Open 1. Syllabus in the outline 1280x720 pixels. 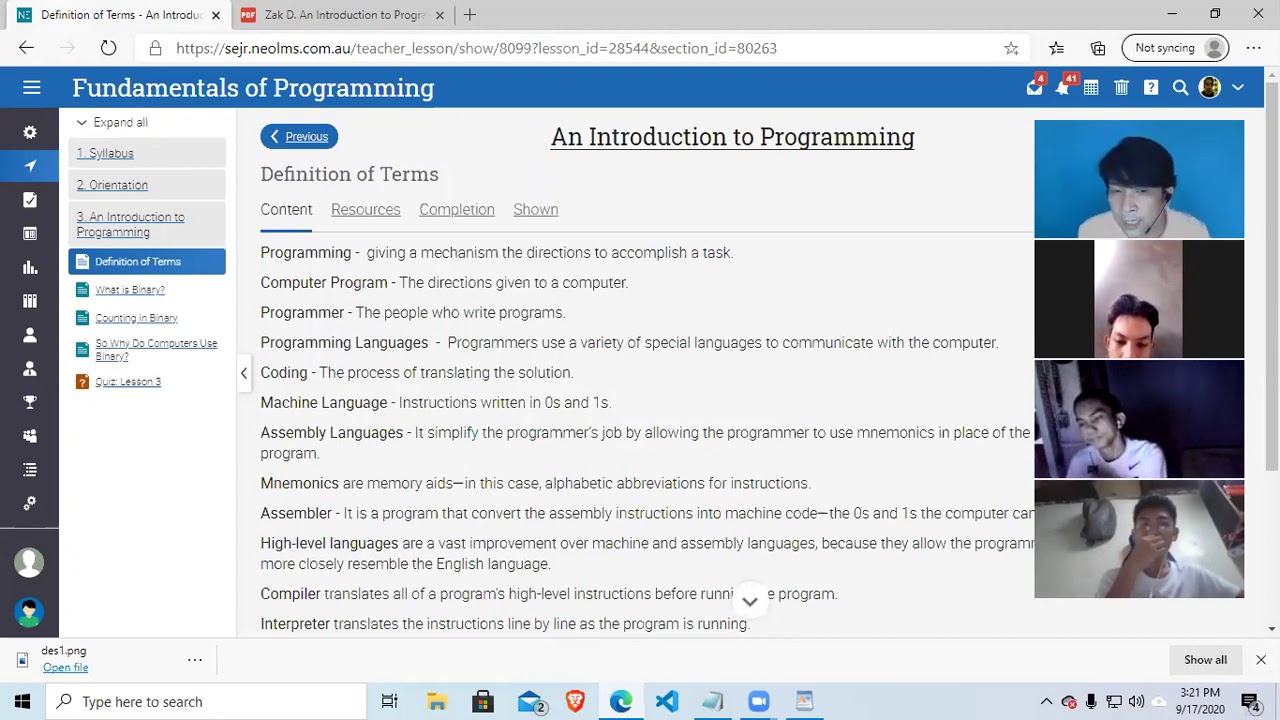(x=105, y=153)
